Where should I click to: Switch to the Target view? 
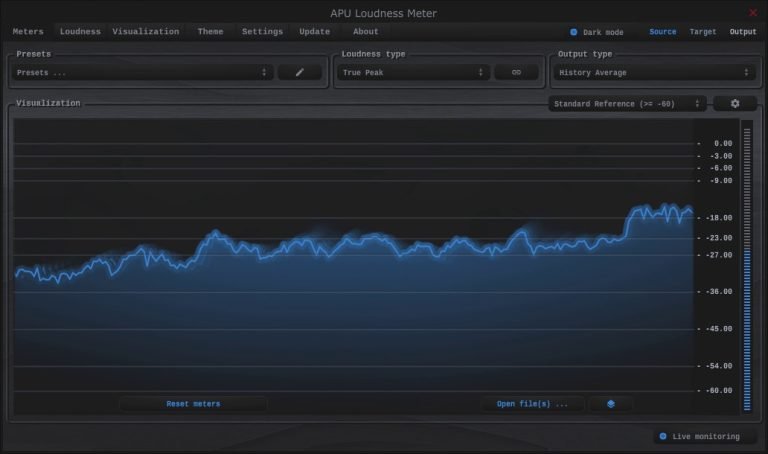[702, 32]
